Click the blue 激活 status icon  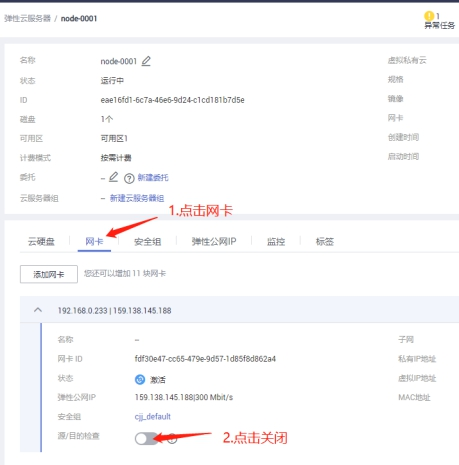(x=140, y=379)
